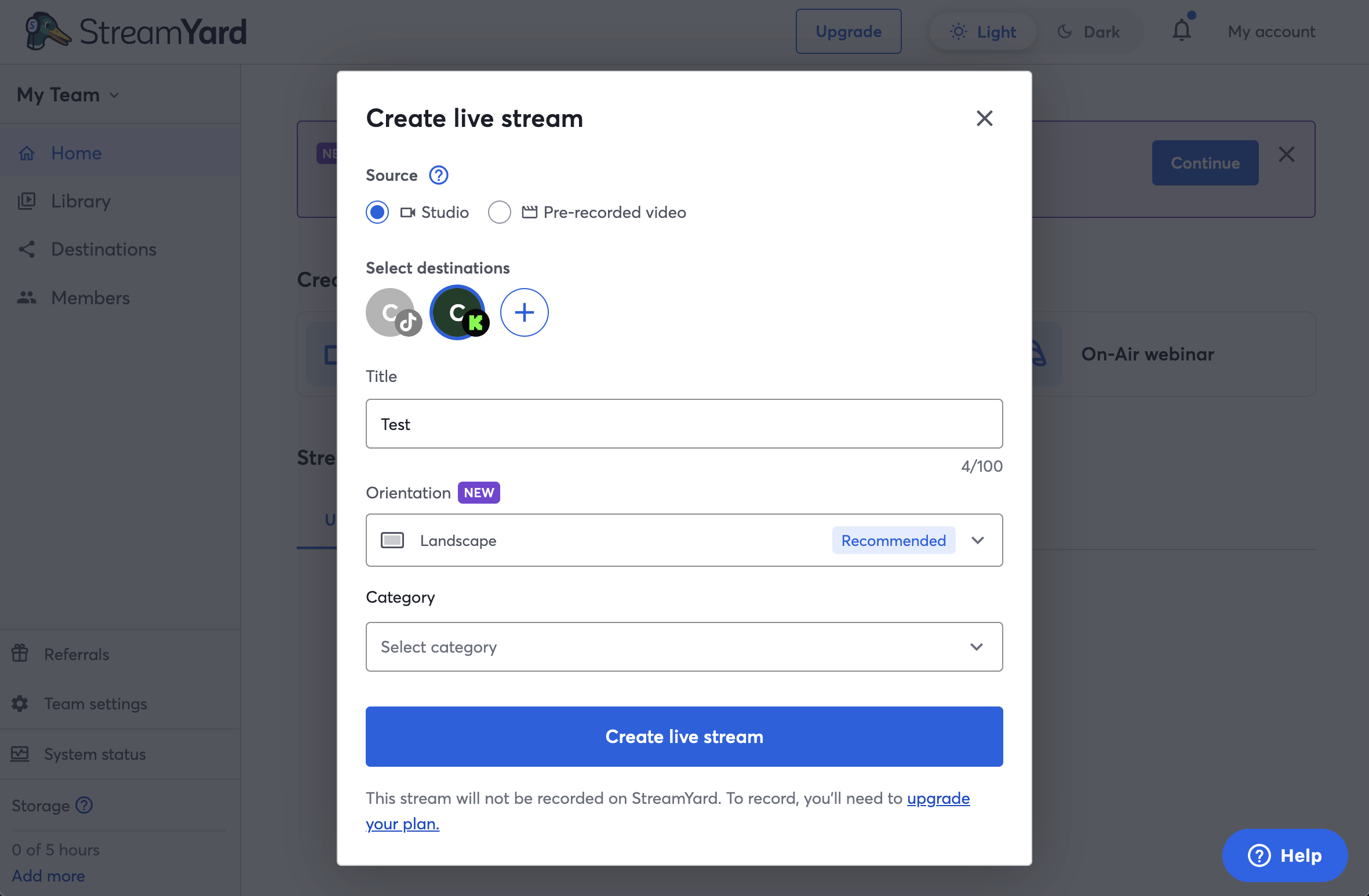Open notifications bell icon
1369x896 pixels.
[x=1181, y=30]
